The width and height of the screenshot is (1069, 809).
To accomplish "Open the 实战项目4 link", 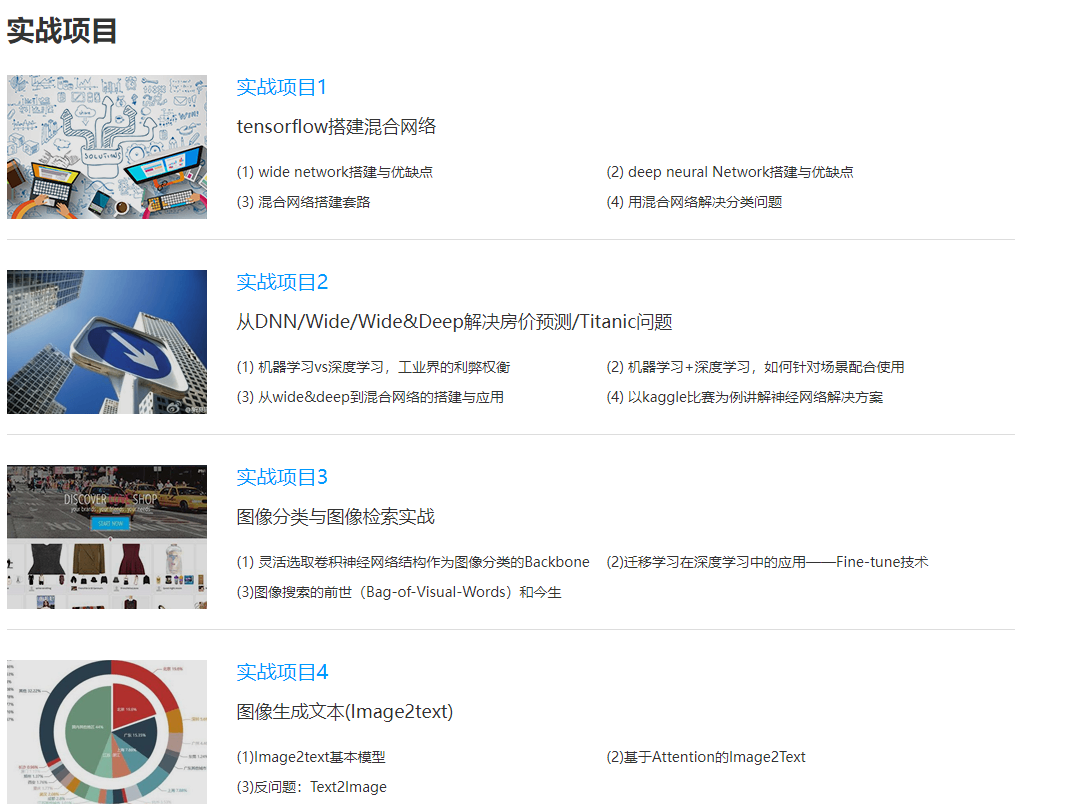I will click(282, 672).
